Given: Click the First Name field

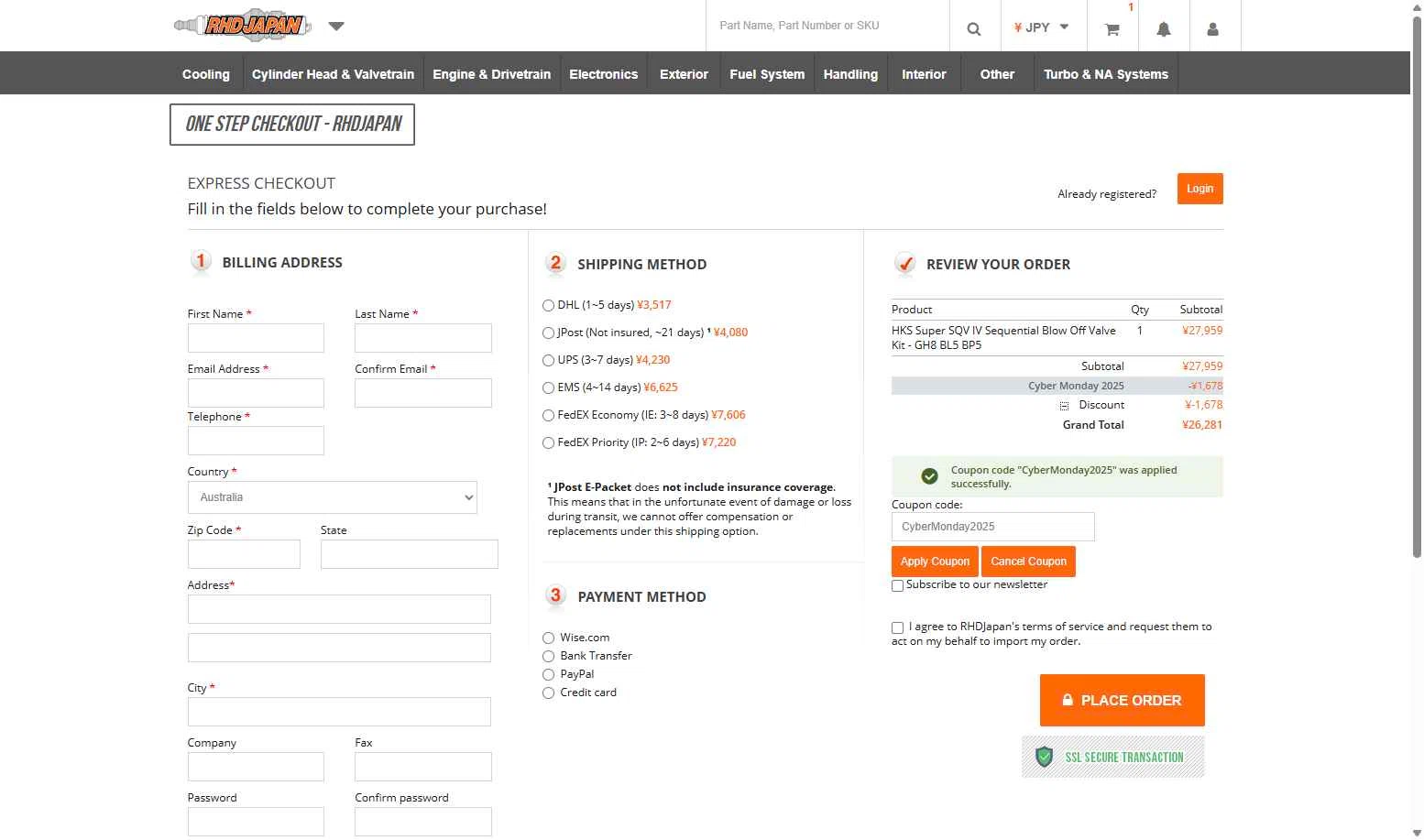Looking at the screenshot, I should point(256,338).
